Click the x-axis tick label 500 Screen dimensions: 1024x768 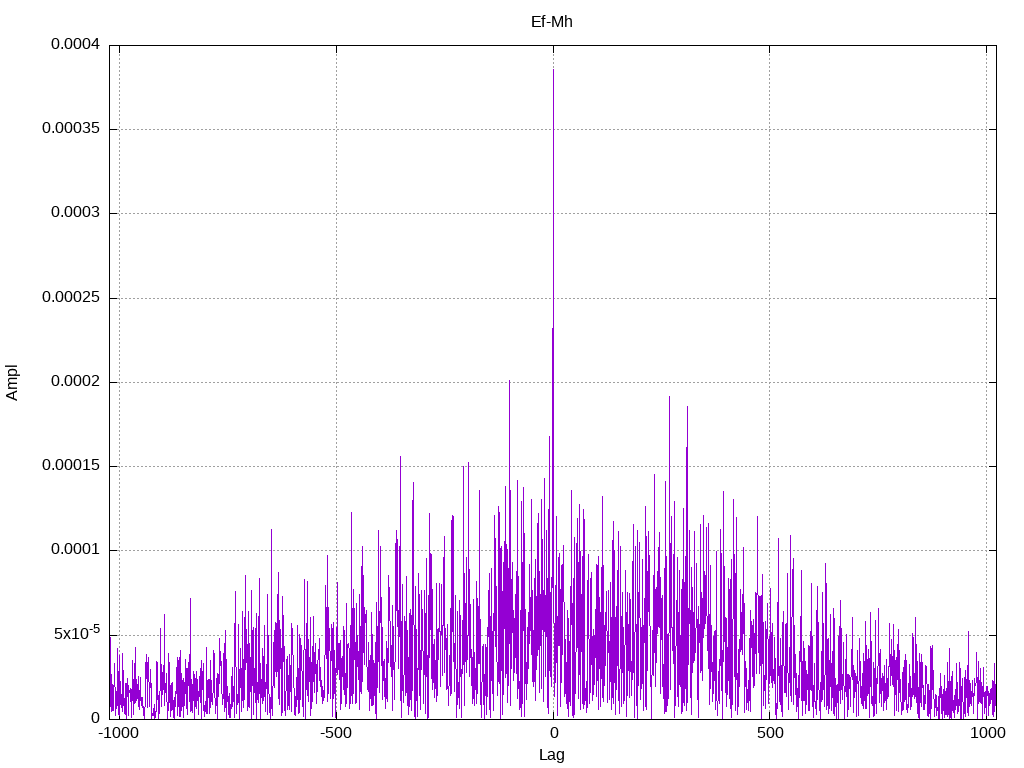tap(770, 733)
